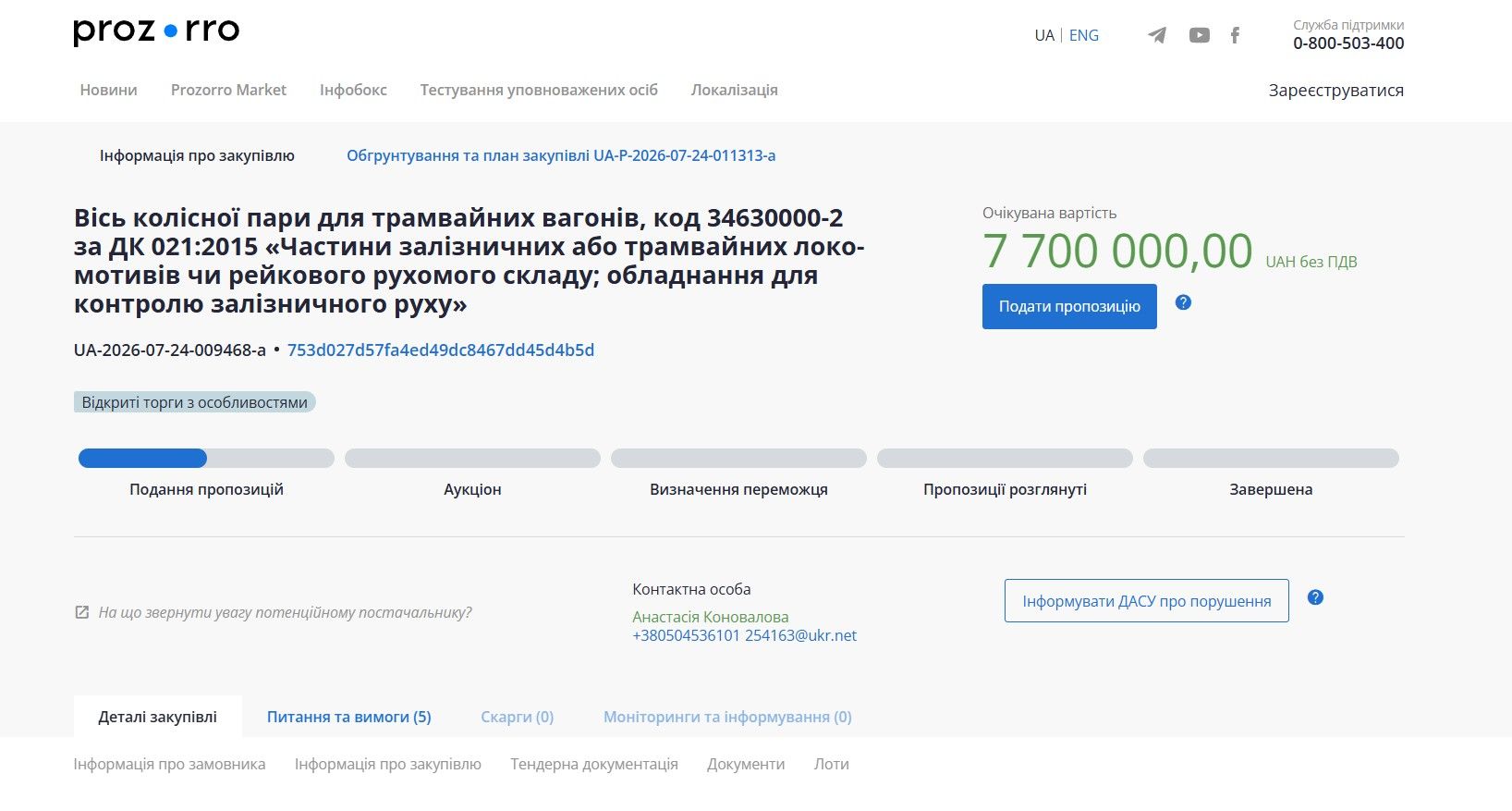Open the Новини menu item
1512x811 pixels.
coord(108,90)
